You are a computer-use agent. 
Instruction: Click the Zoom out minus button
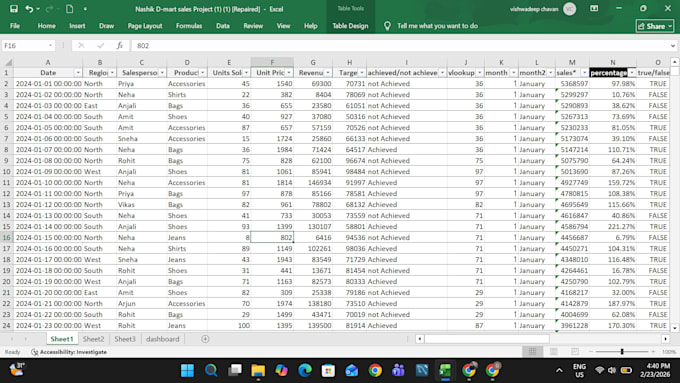pos(591,352)
